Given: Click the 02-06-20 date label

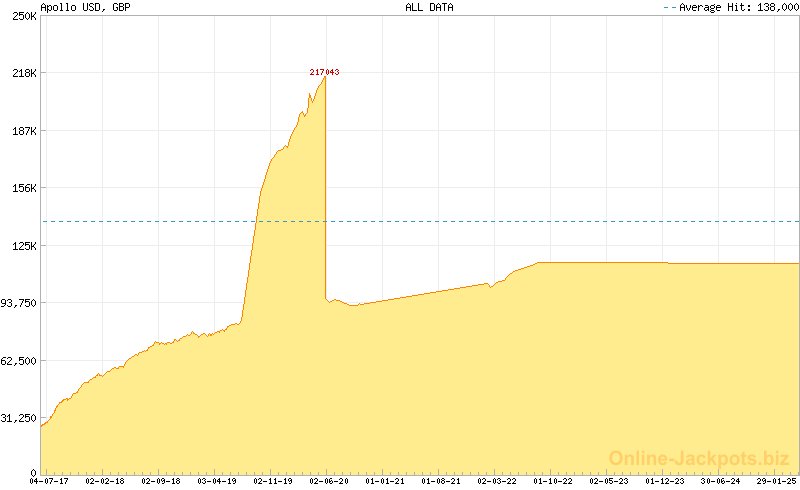Looking at the screenshot, I should pyautogui.click(x=329, y=481).
